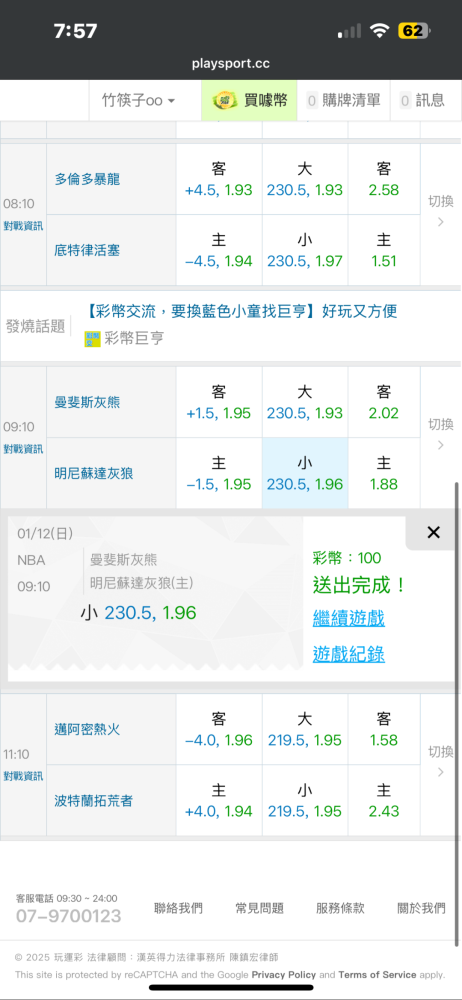The height and width of the screenshot is (1000, 462).
Task: Select 主 2.43 moneyline for 波特蘭拓荒者
Action: coord(384,800)
